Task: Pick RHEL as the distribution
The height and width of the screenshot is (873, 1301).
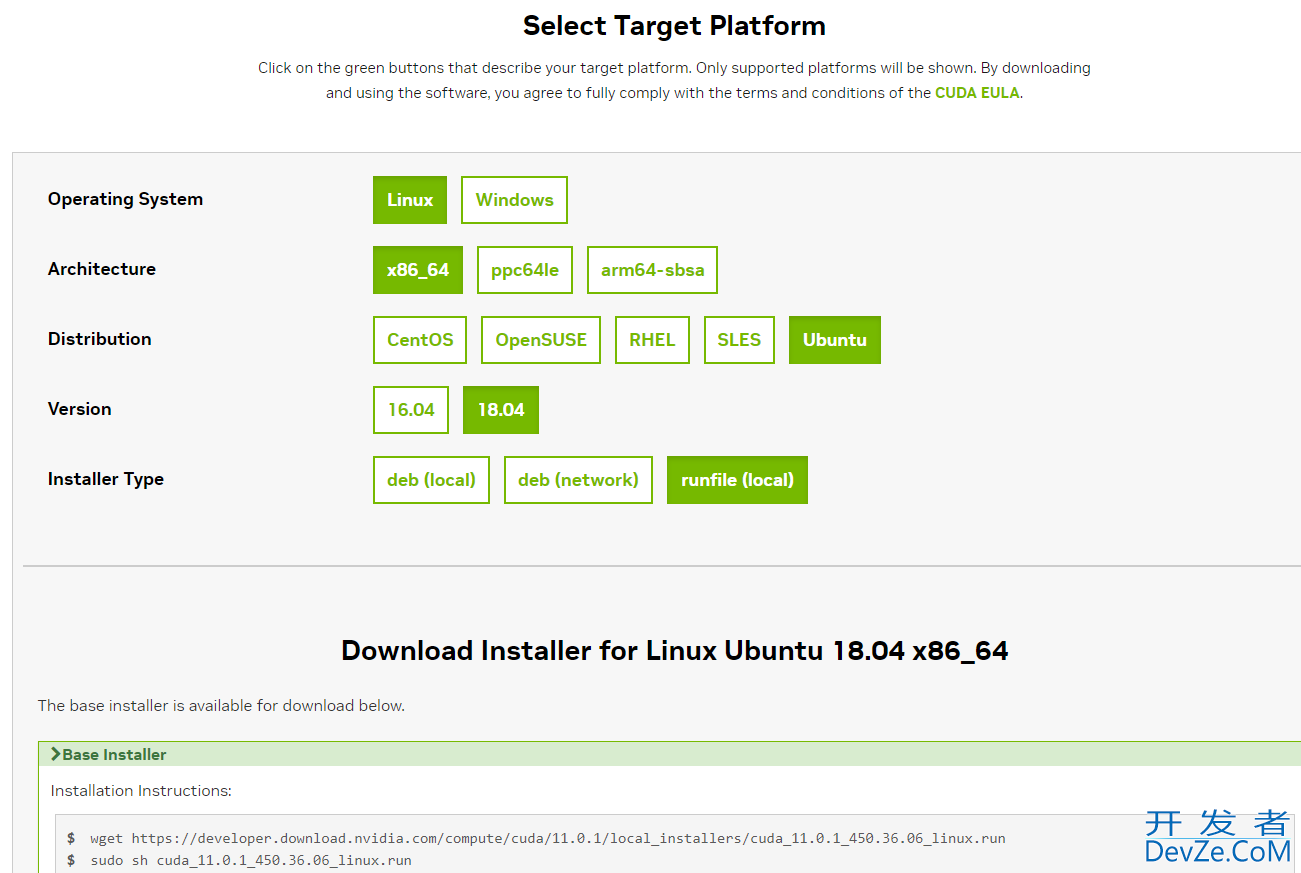Action: pos(652,340)
